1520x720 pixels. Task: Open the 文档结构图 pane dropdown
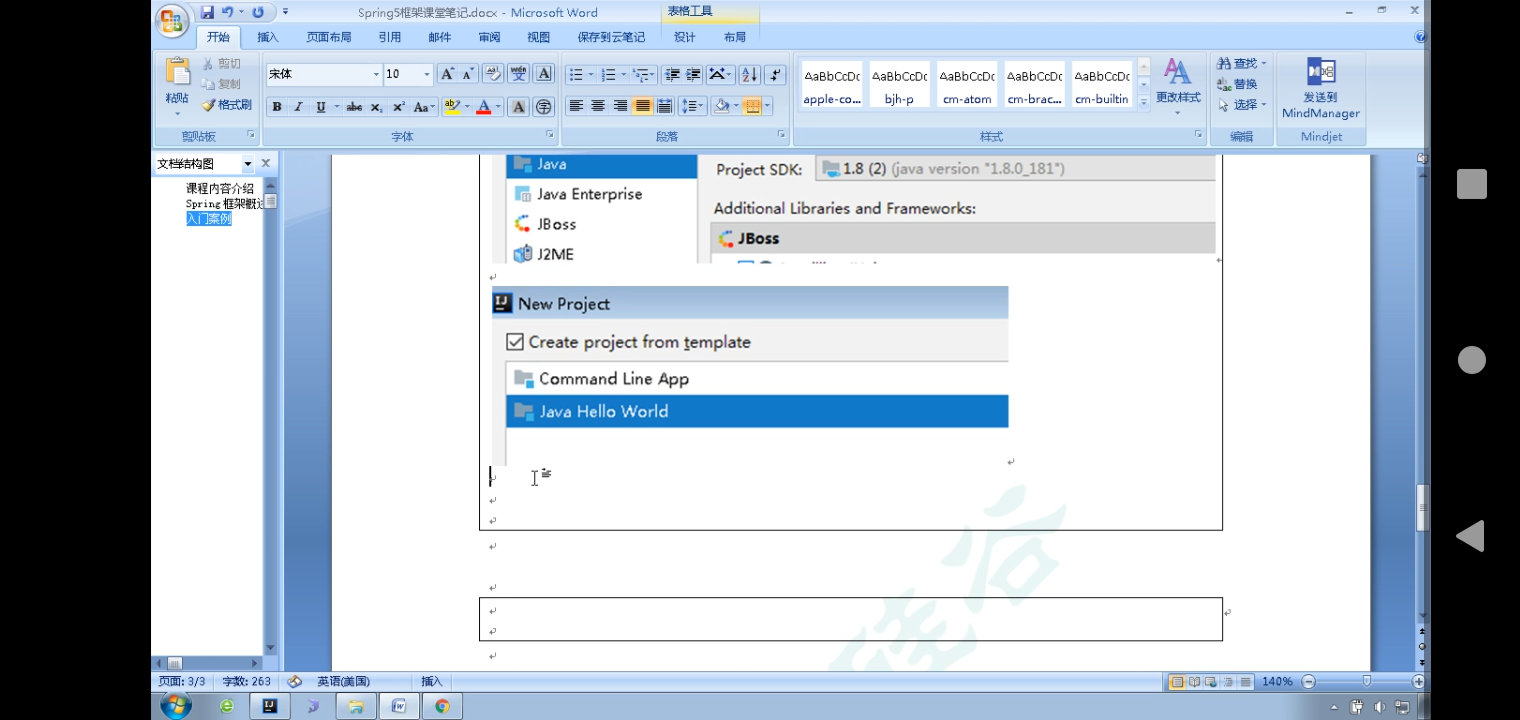coord(248,164)
